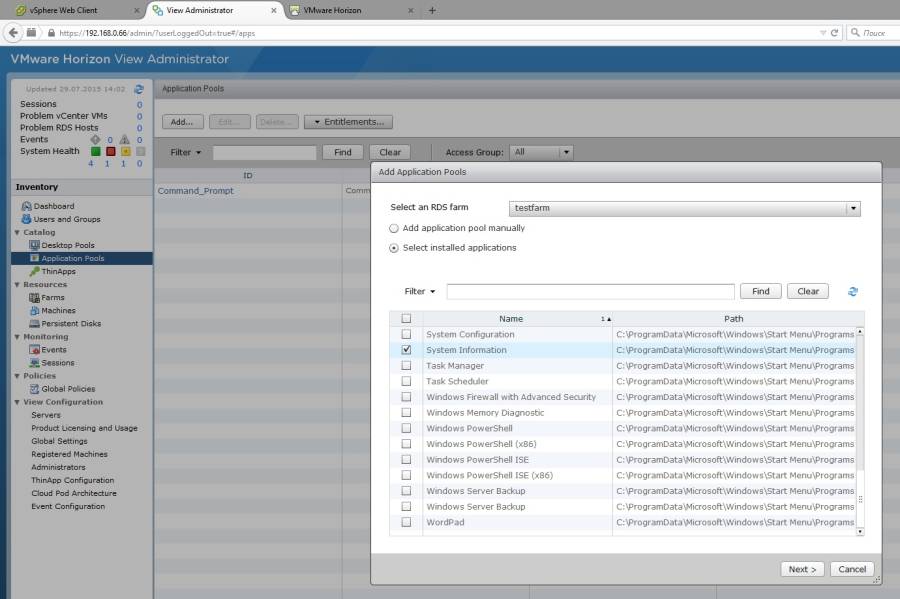Collapse the Resources tree section

click(x=17, y=285)
